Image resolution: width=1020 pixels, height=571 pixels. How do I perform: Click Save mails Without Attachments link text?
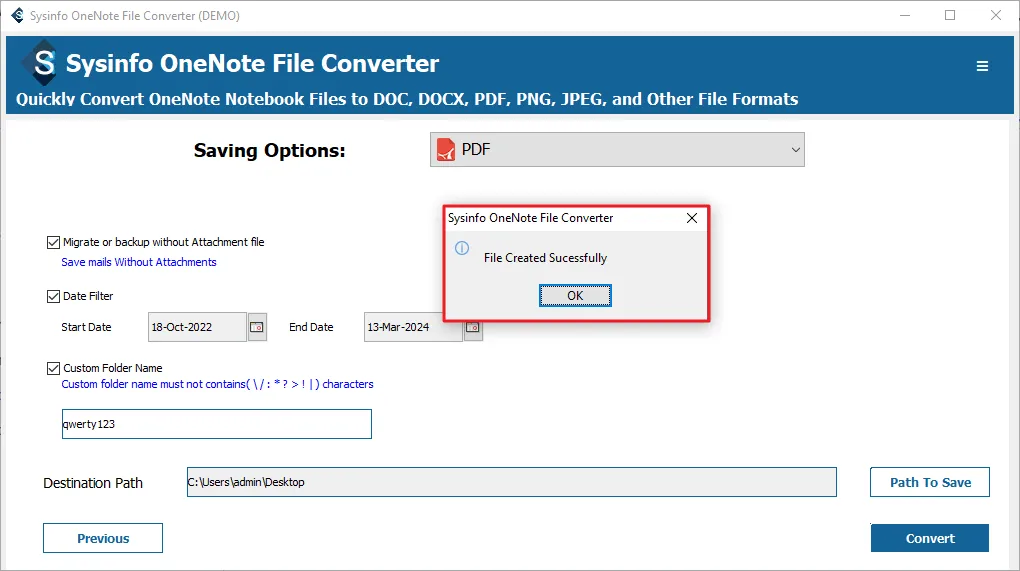(139, 262)
